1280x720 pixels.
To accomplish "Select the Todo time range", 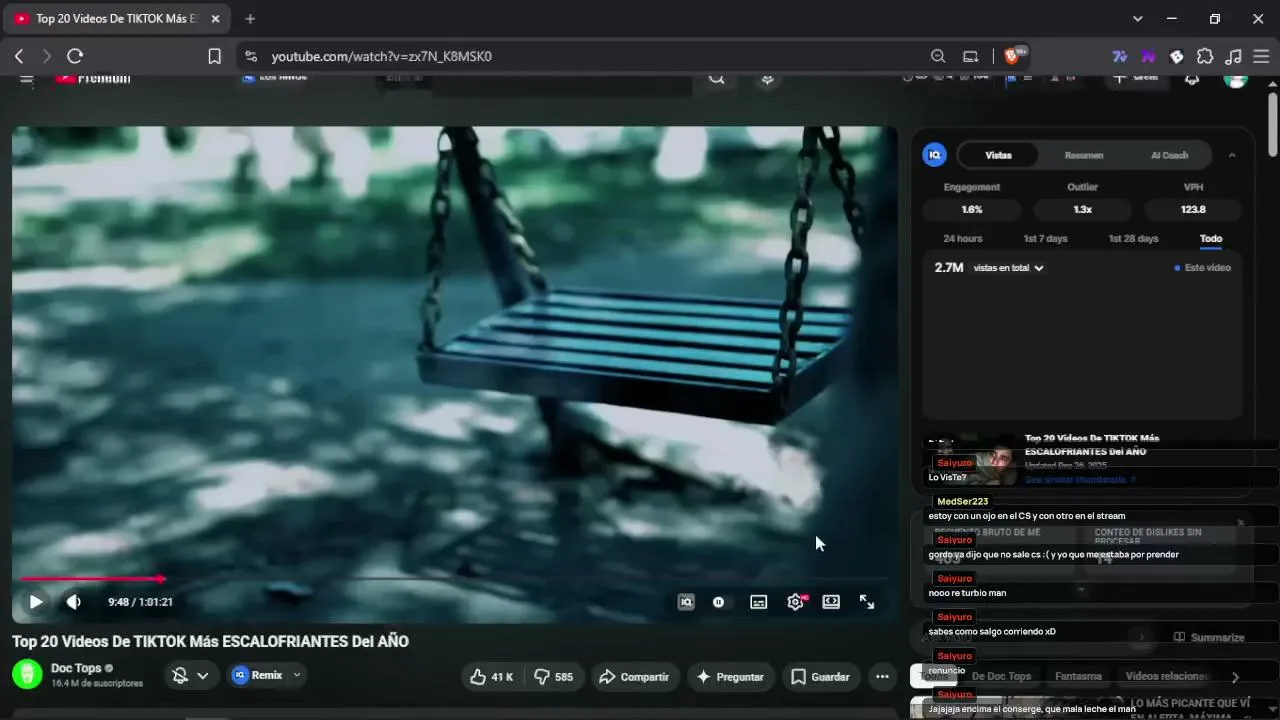I will [1211, 239].
